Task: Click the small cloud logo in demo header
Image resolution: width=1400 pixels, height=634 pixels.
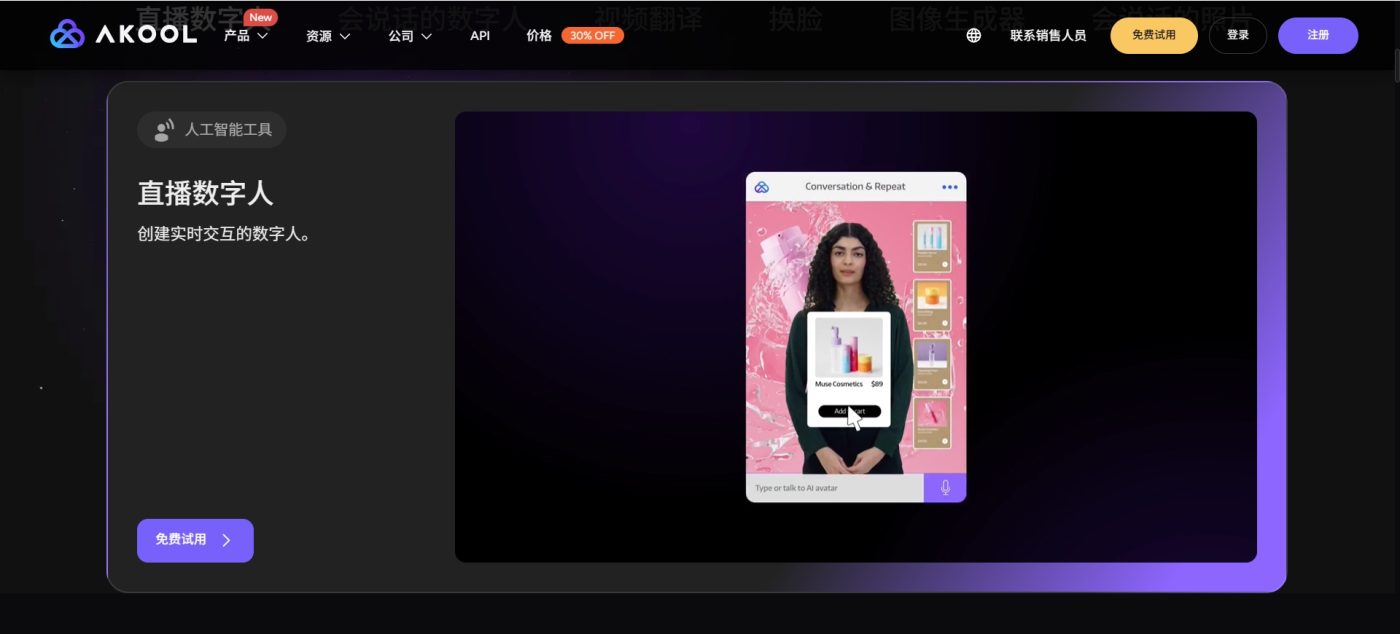Action: tap(761, 187)
